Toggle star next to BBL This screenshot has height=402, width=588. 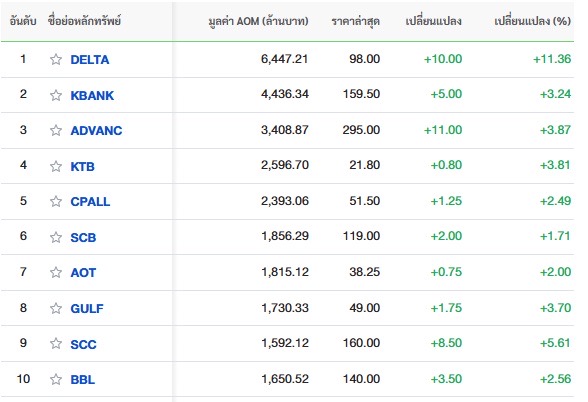pyautogui.click(x=56, y=379)
